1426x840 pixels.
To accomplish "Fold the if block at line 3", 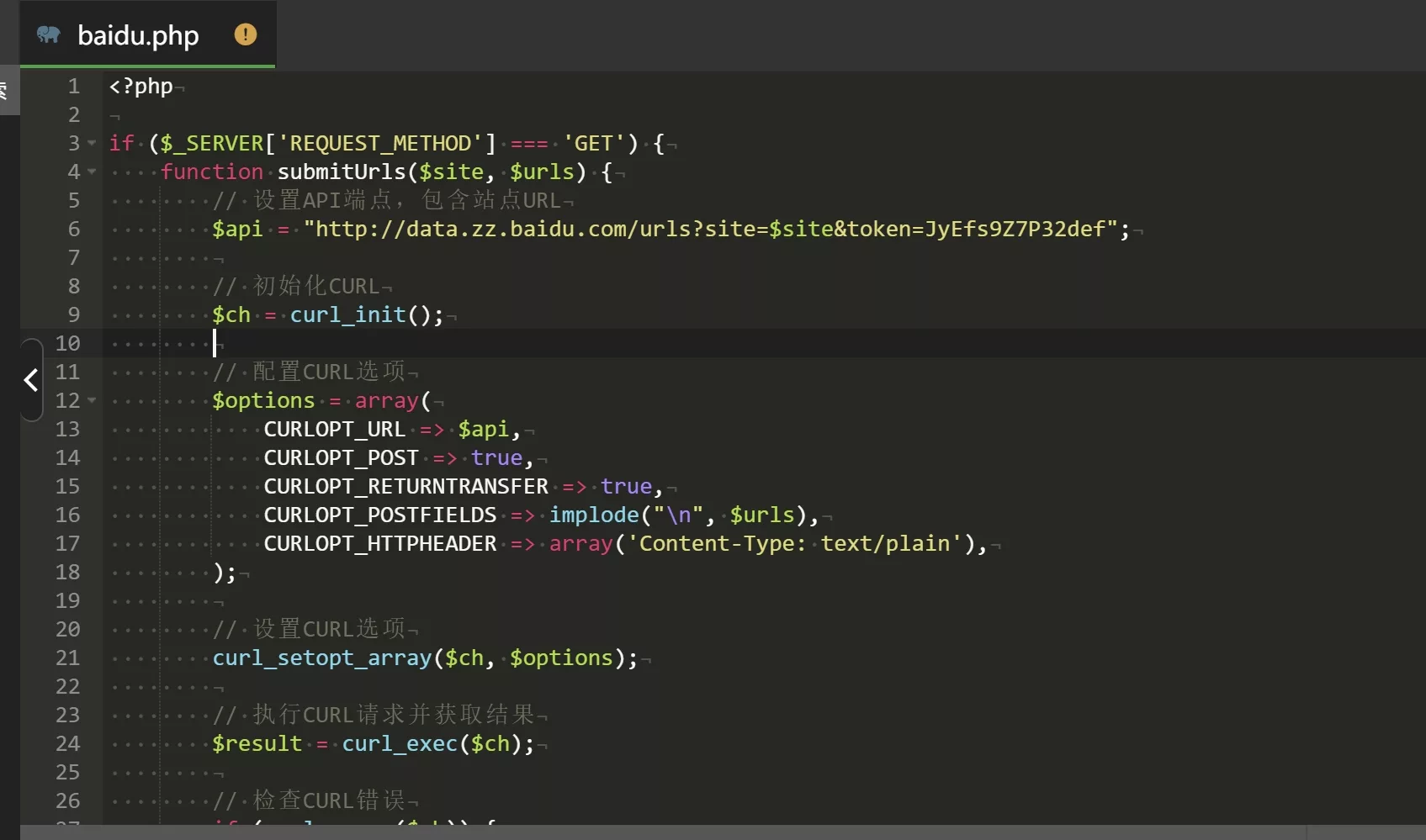I will pyautogui.click(x=92, y=144).
